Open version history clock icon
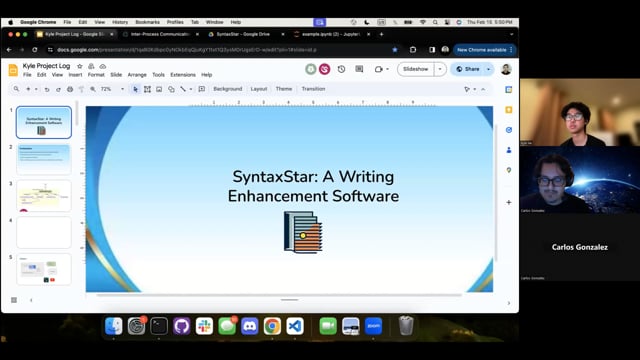Image resolution: width=640 pixels, height=360 pixels. pos(341,69)
